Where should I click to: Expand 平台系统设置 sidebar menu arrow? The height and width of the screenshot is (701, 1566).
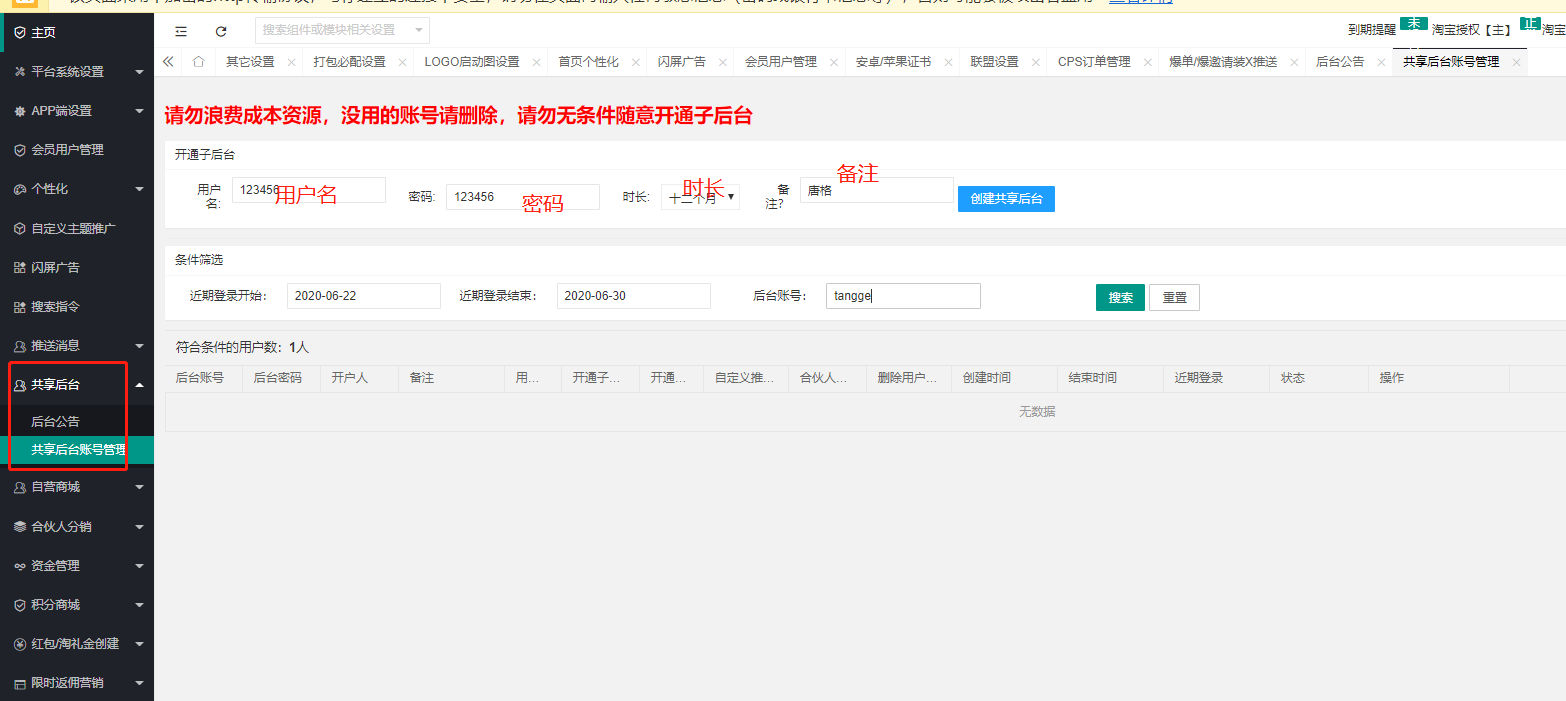click(x=139, y=72)
